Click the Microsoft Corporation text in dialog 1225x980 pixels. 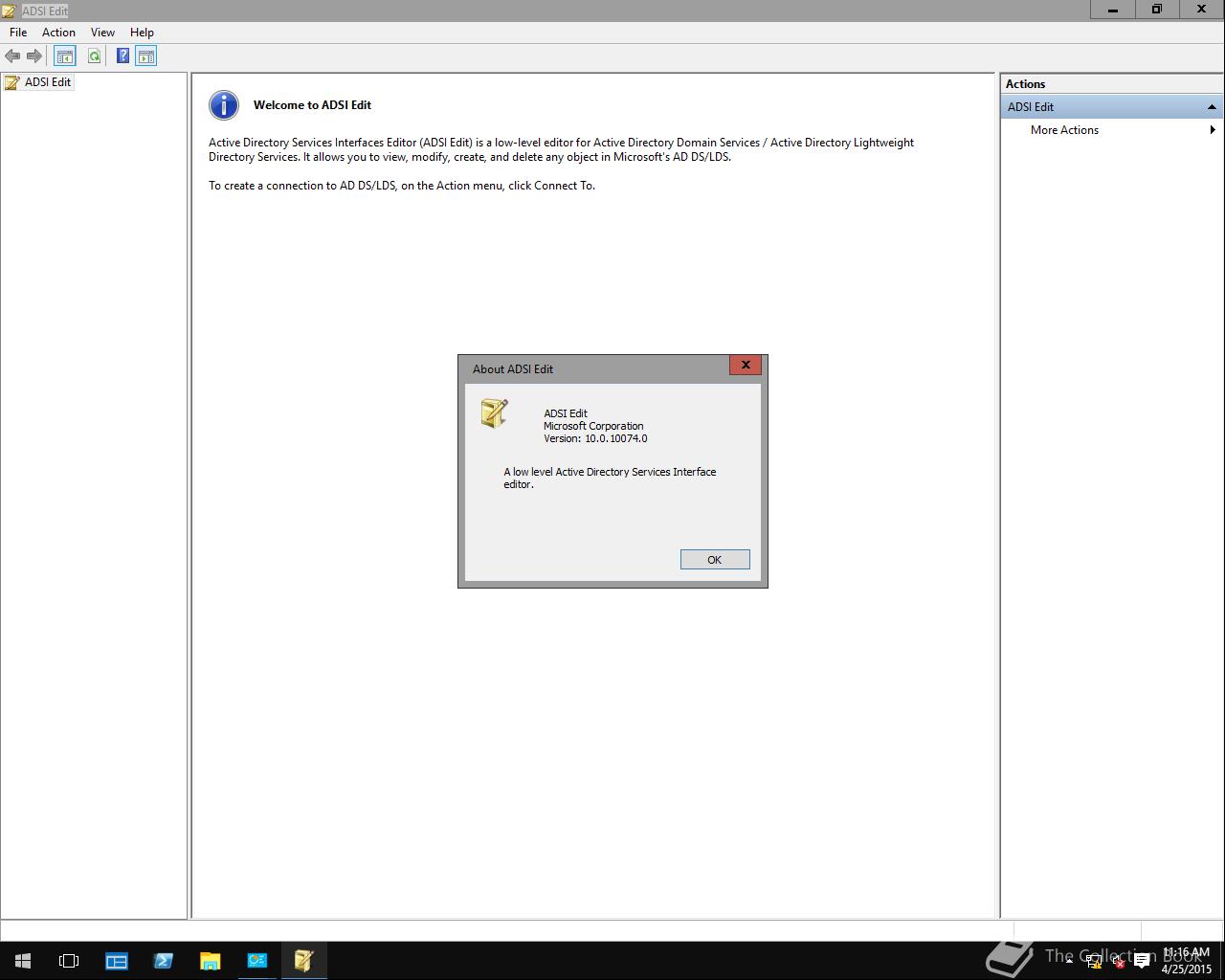click(593, 426)
